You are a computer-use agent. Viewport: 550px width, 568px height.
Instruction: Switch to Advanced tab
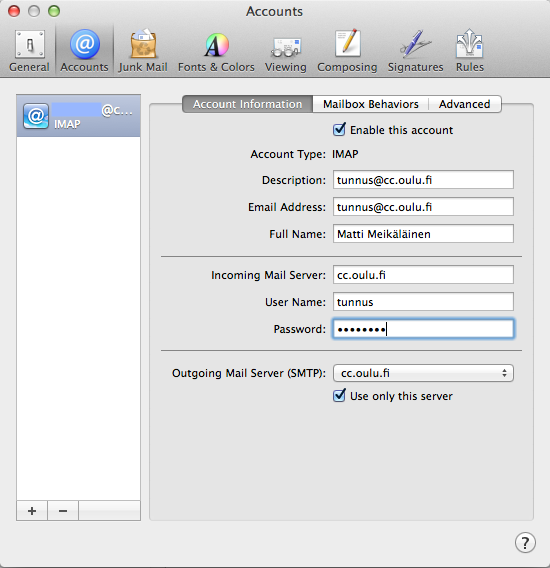pyautogui.click(x=464, y=104)
